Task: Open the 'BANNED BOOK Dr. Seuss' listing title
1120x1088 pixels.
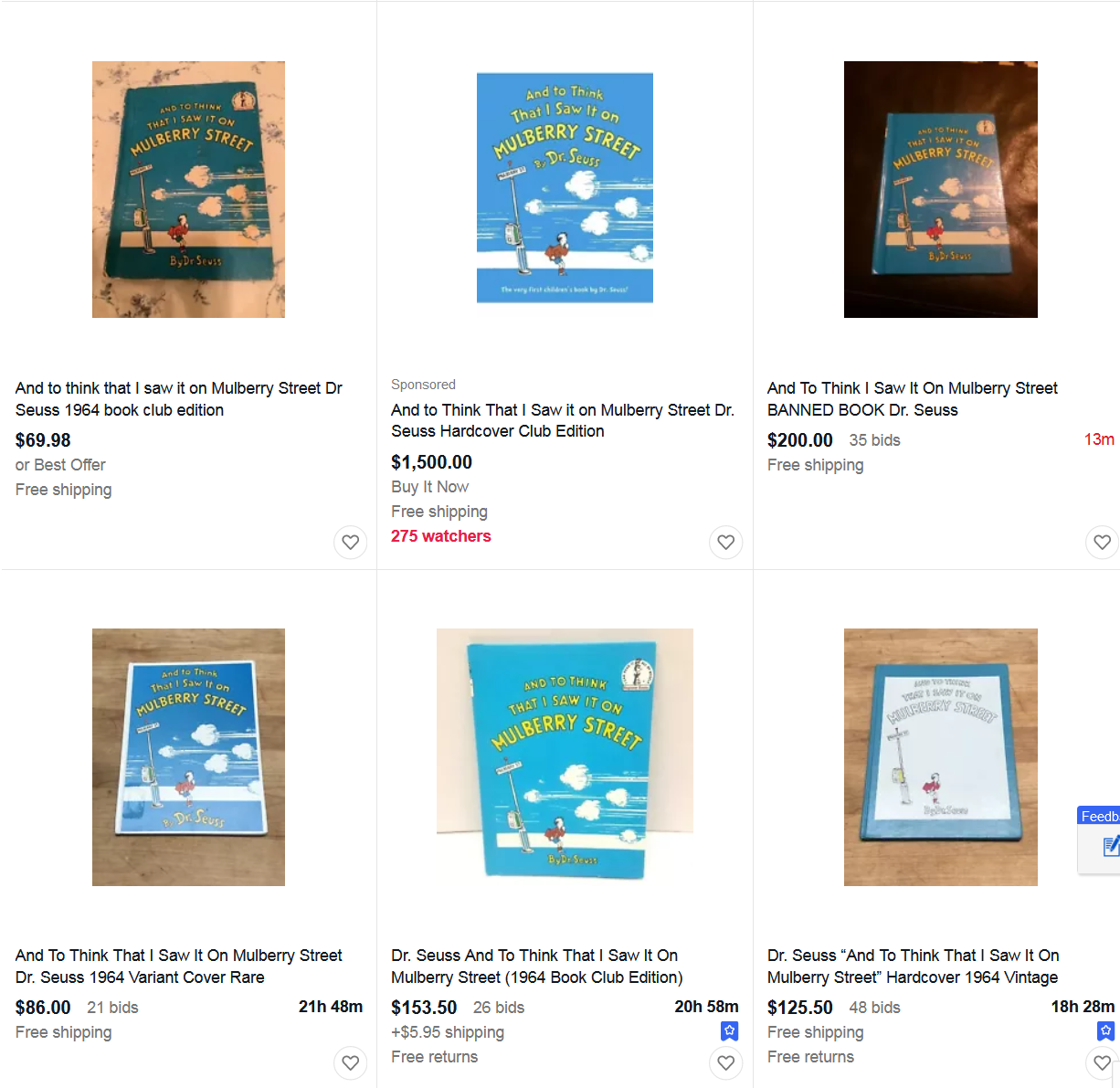Action: (x=913, y=399)
